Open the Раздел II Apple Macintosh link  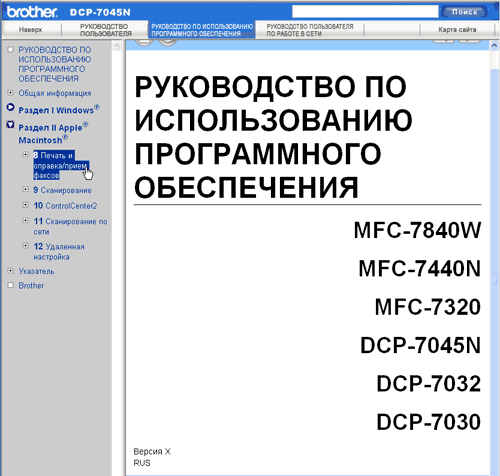pos(53,133)
